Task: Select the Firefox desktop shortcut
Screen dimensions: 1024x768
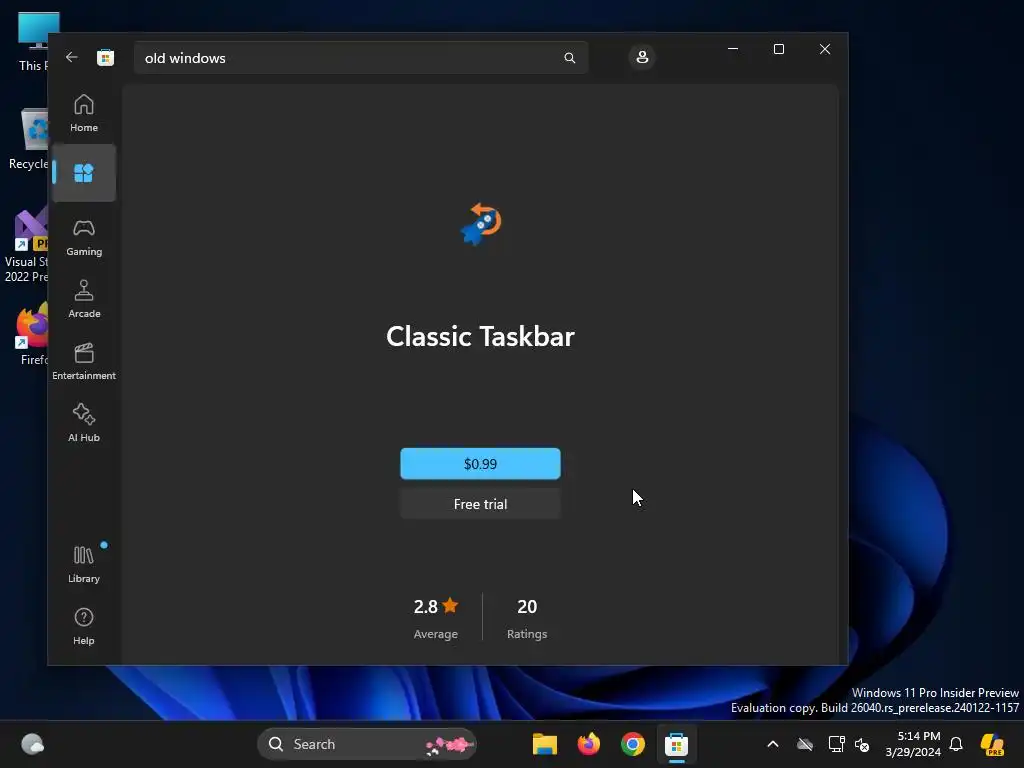Action: [33, 334]
